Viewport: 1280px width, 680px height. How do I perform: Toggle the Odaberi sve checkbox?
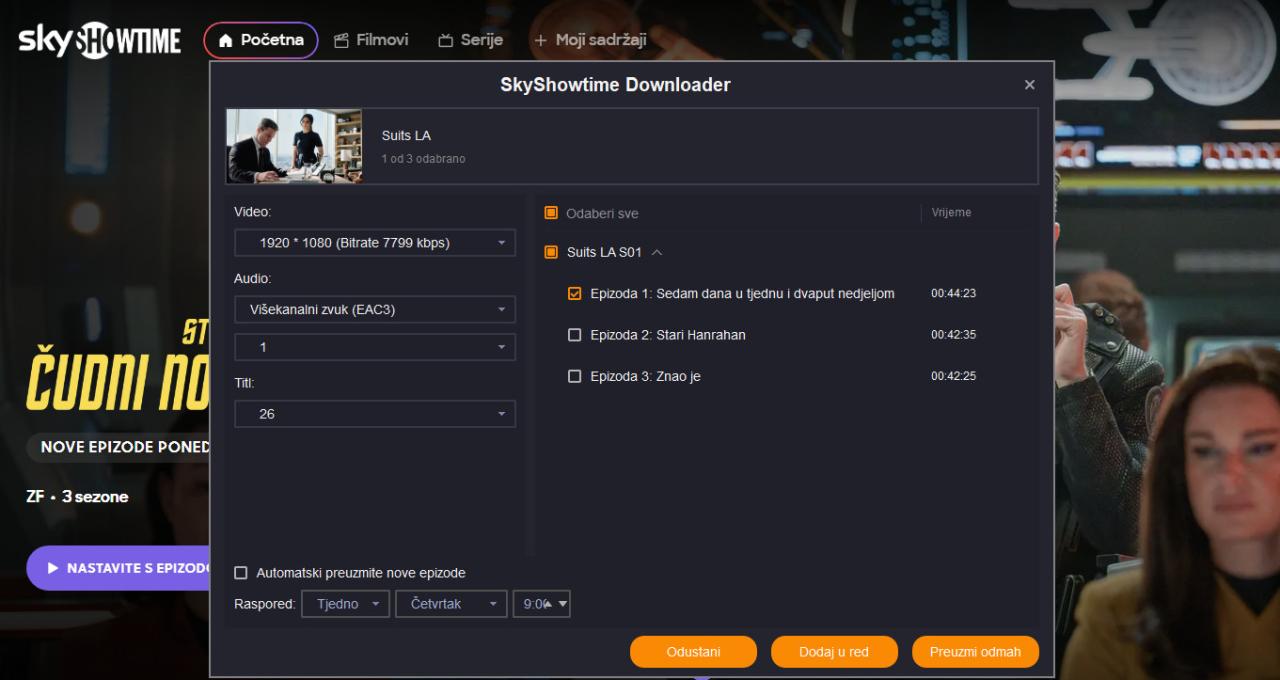click(x=551, y=213)
